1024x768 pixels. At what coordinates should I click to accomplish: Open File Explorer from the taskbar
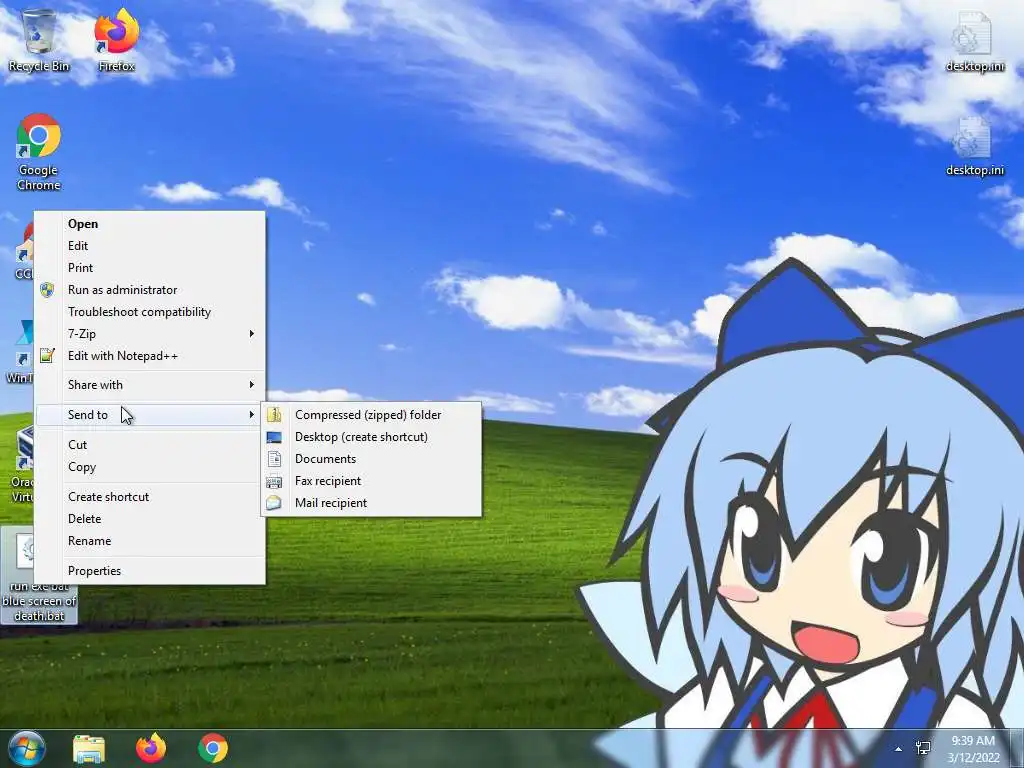tap(89, 748)
